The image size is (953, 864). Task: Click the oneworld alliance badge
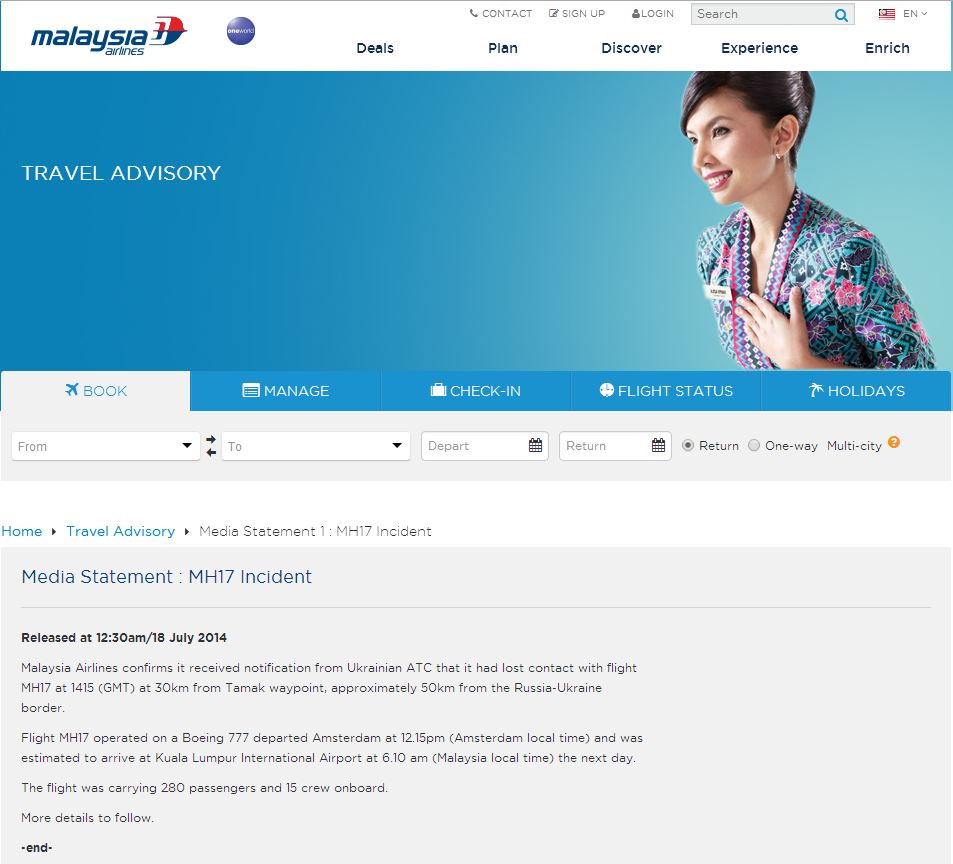[x=241, y=31]
